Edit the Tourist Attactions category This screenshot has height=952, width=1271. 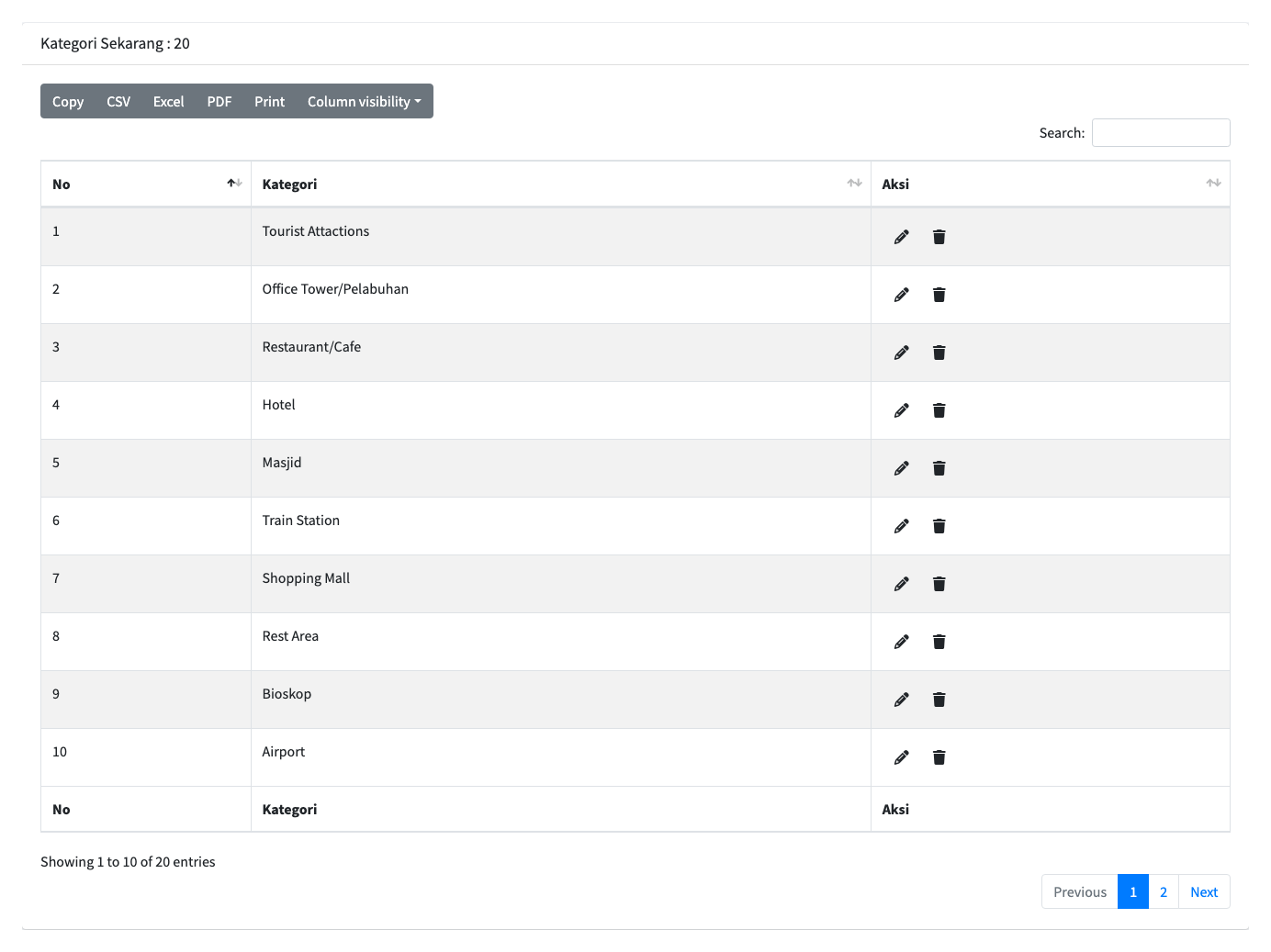(902, 237)
